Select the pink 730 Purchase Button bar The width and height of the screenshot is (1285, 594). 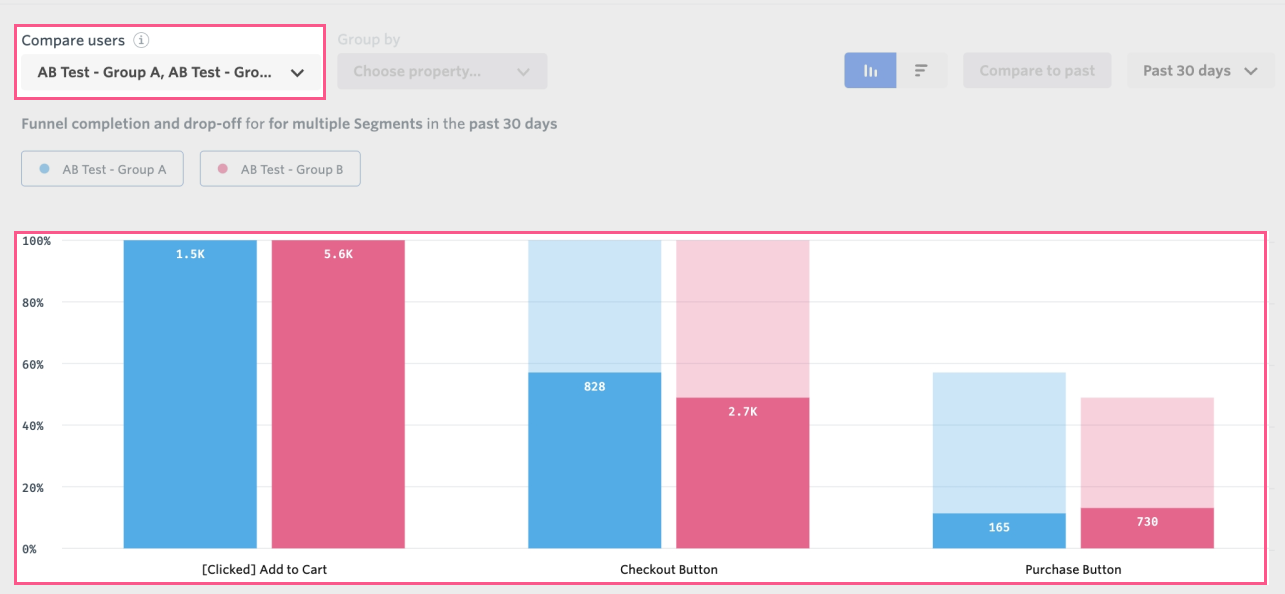pos(1147,528)
